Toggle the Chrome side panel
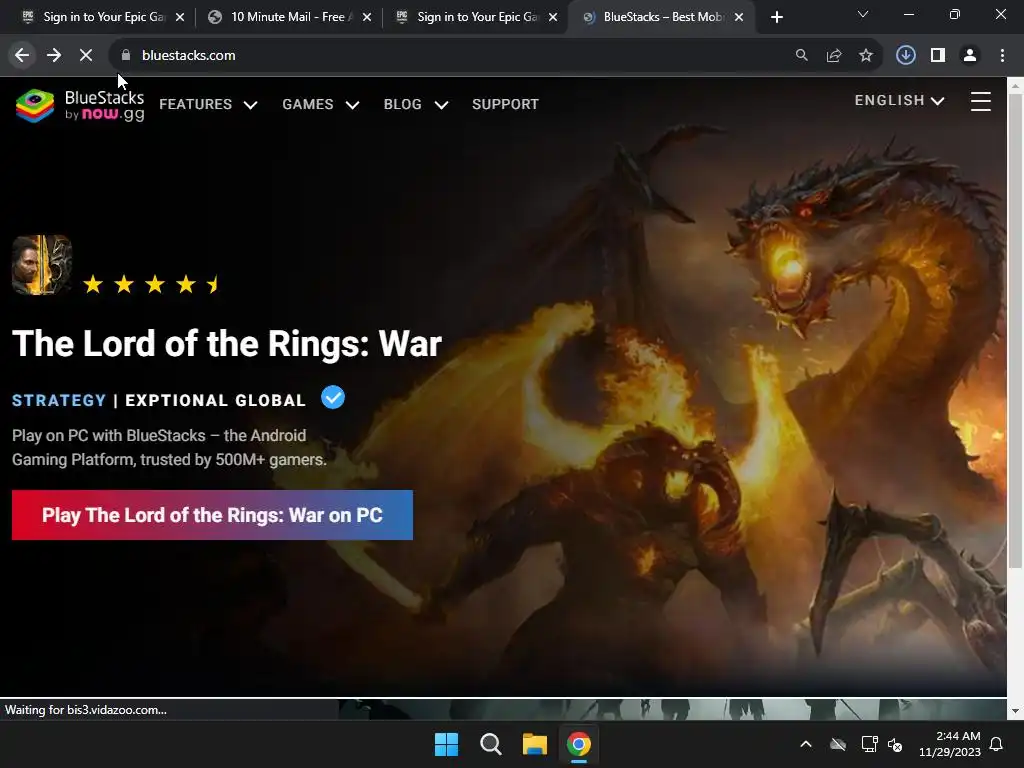Screen dimensions: 1024x768 pyautogui.click(x=938, y=56)
